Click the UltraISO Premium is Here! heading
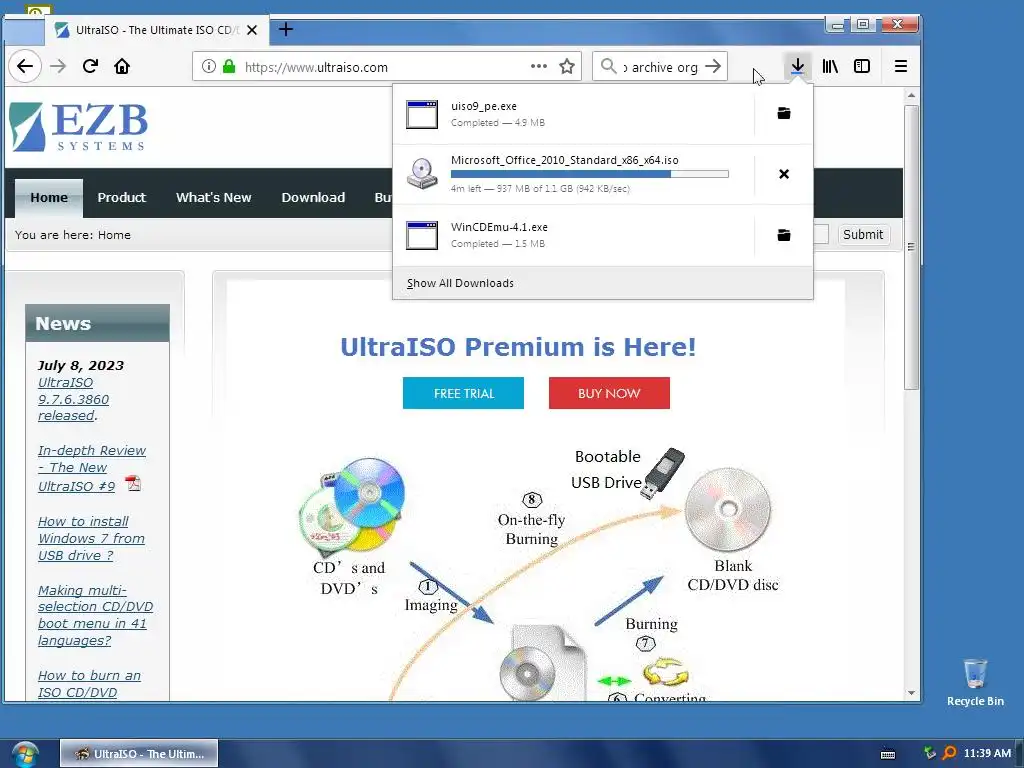Screen dimensions: 1024x768 pyautogui.click(x=518, y=347)
